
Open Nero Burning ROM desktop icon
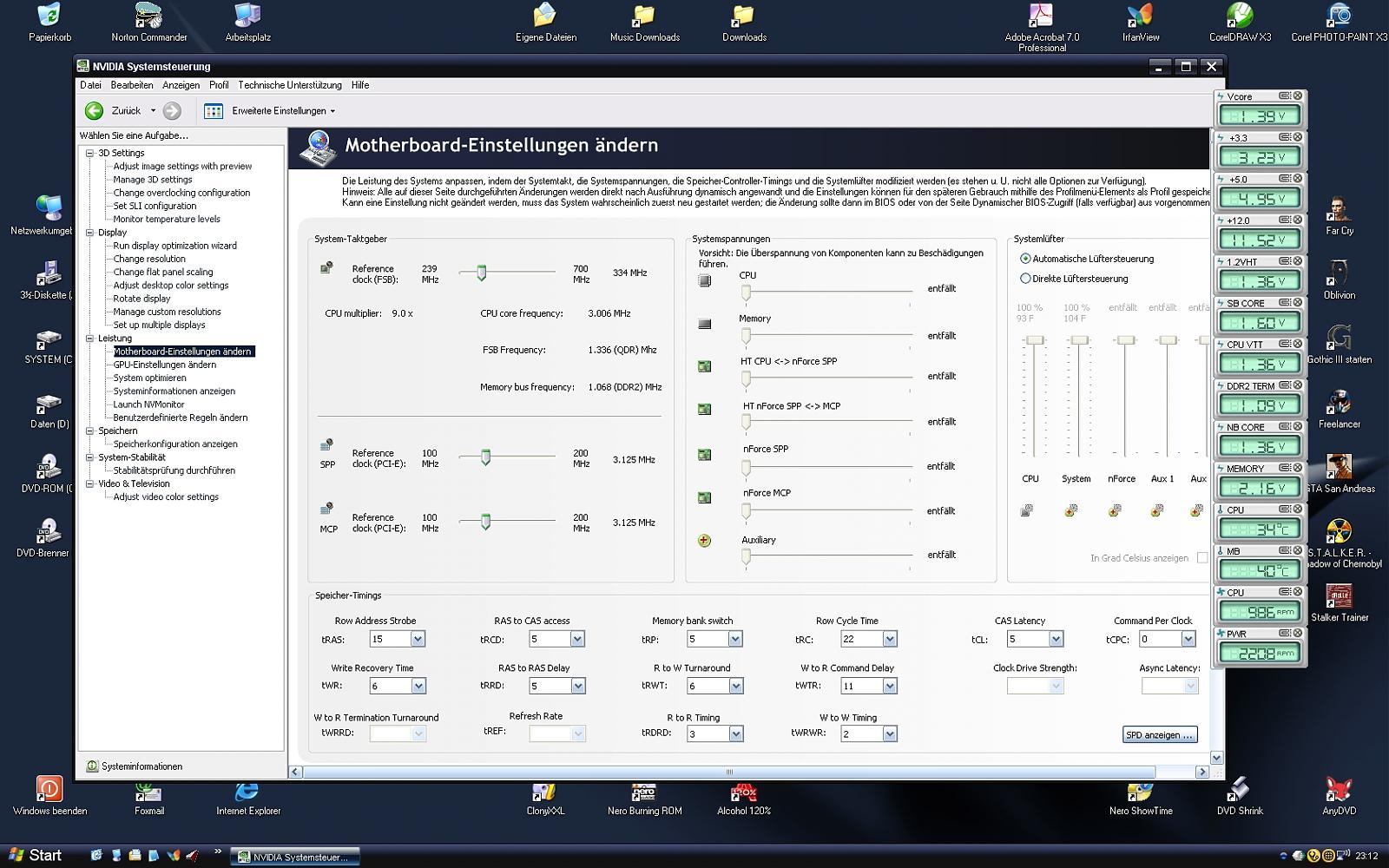click(x=644, y=799)
